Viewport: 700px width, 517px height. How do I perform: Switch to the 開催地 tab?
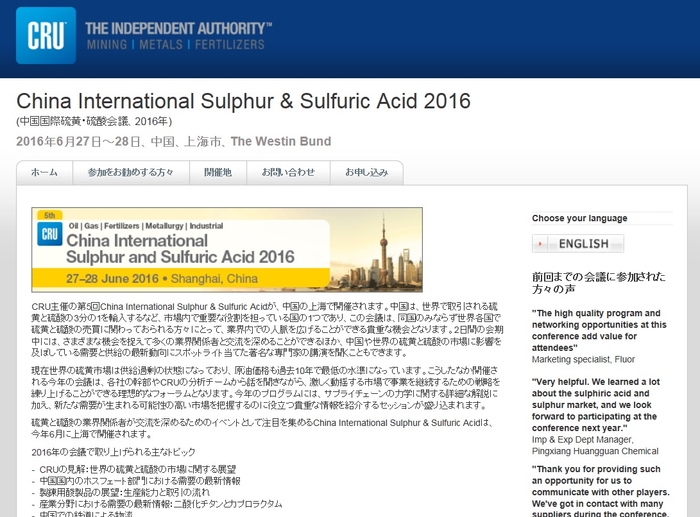point(218,172)
